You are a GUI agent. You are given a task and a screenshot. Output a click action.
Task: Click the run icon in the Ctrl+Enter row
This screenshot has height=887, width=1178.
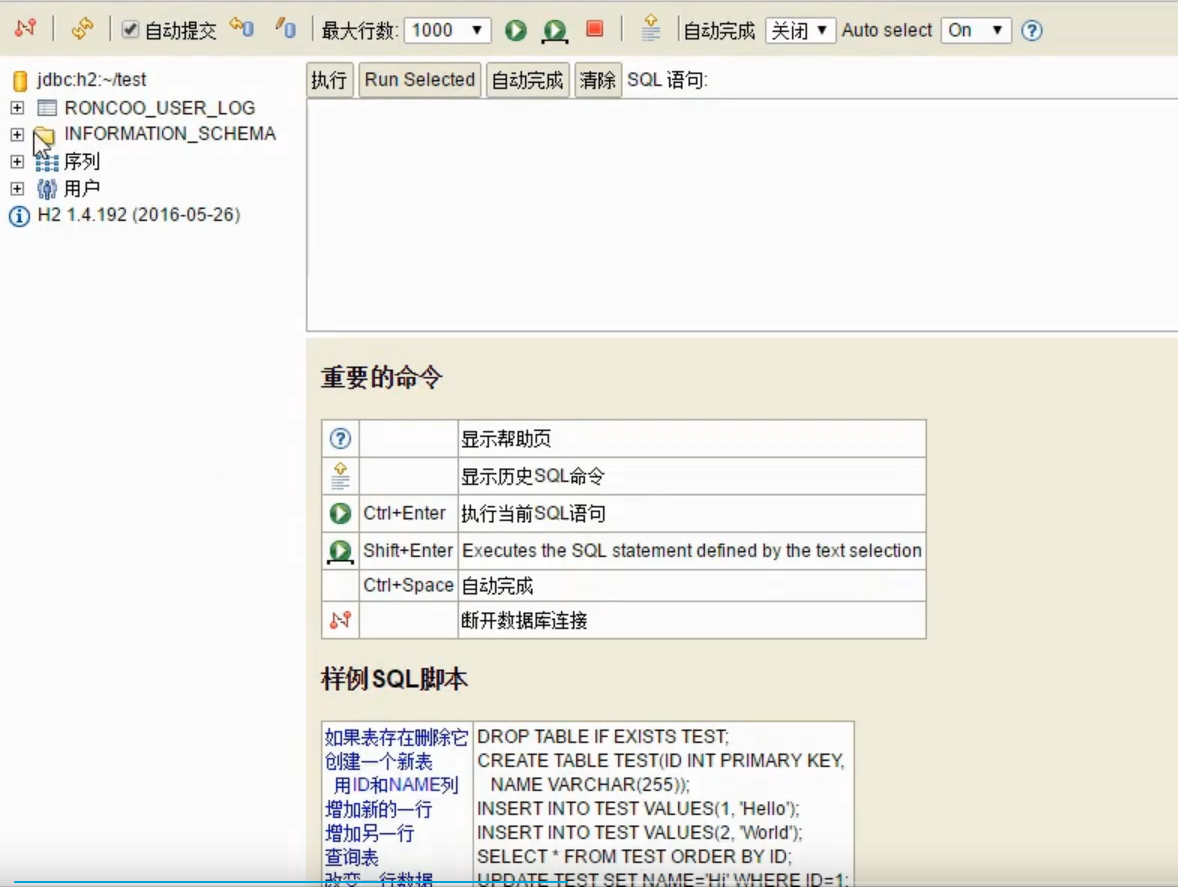pyautogui.click(x=340, y=514)
